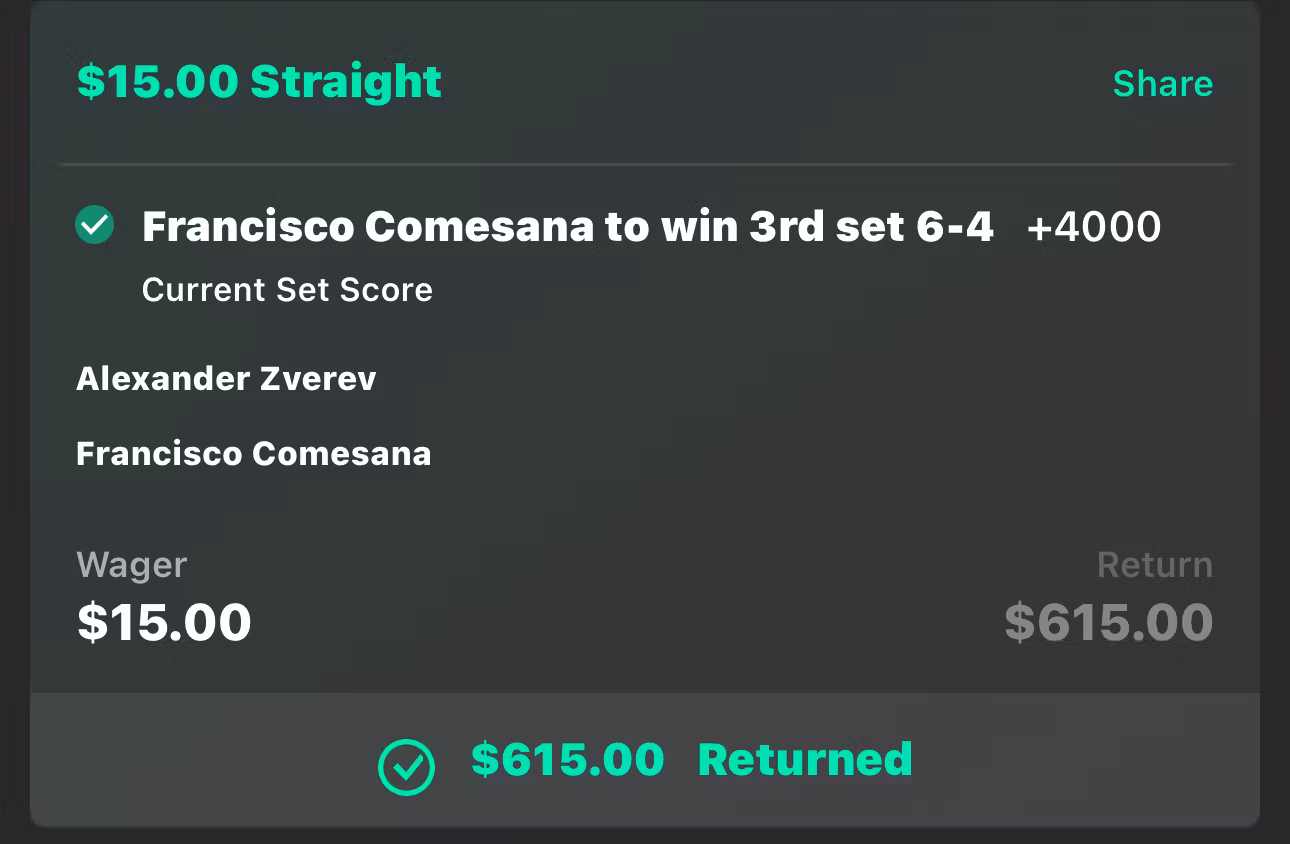1290x844 pixels.
Task: Select the Francisco Comesana name below Zverev
Action: [x=253, y=454]
